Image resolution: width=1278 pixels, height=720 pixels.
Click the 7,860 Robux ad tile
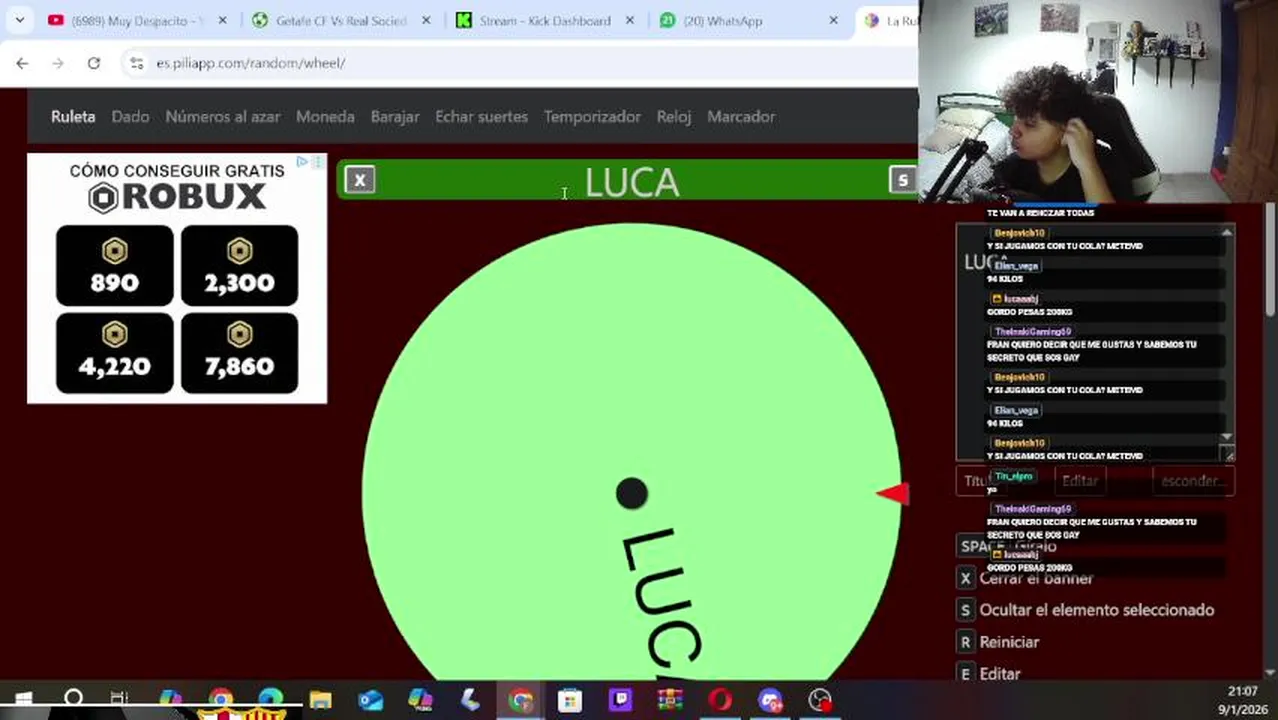click(x=239, y=353)
